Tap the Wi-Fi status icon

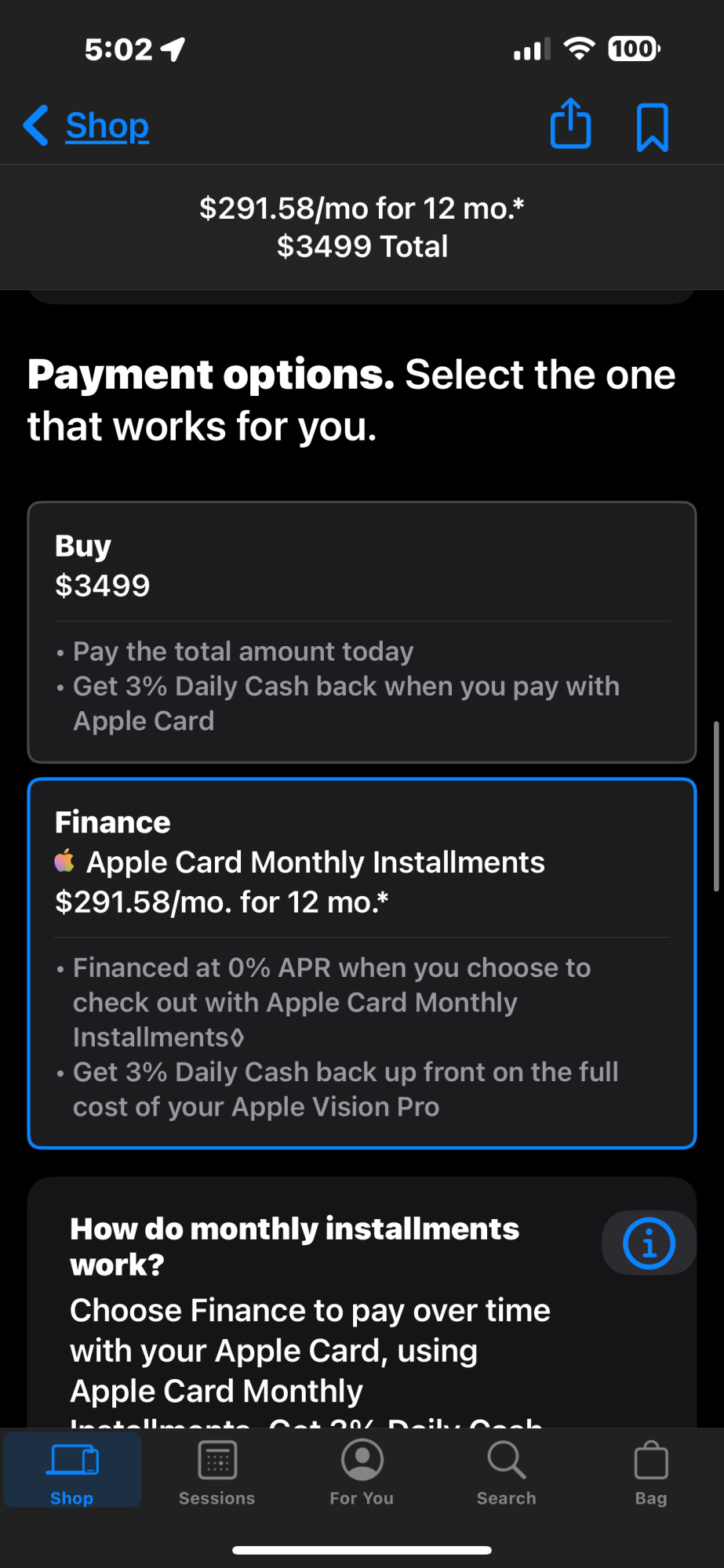(579, 49)
